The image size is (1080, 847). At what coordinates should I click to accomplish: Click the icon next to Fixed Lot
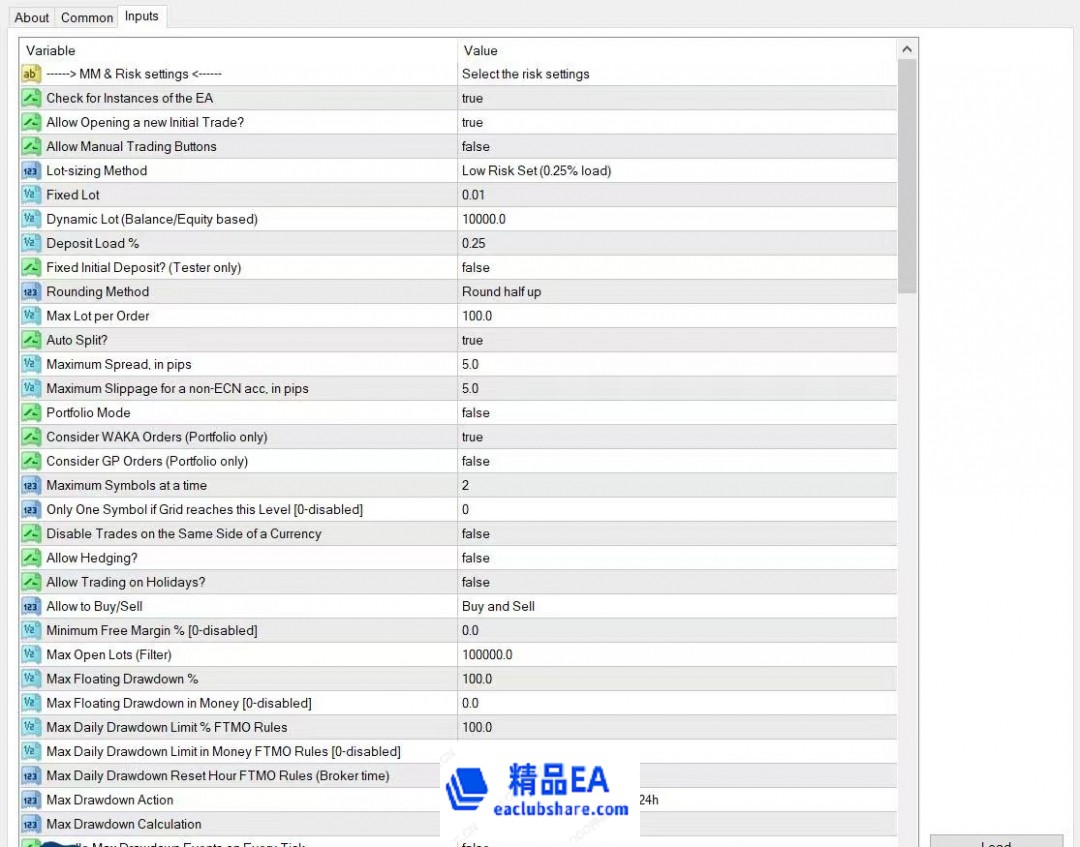pos(31,195)
